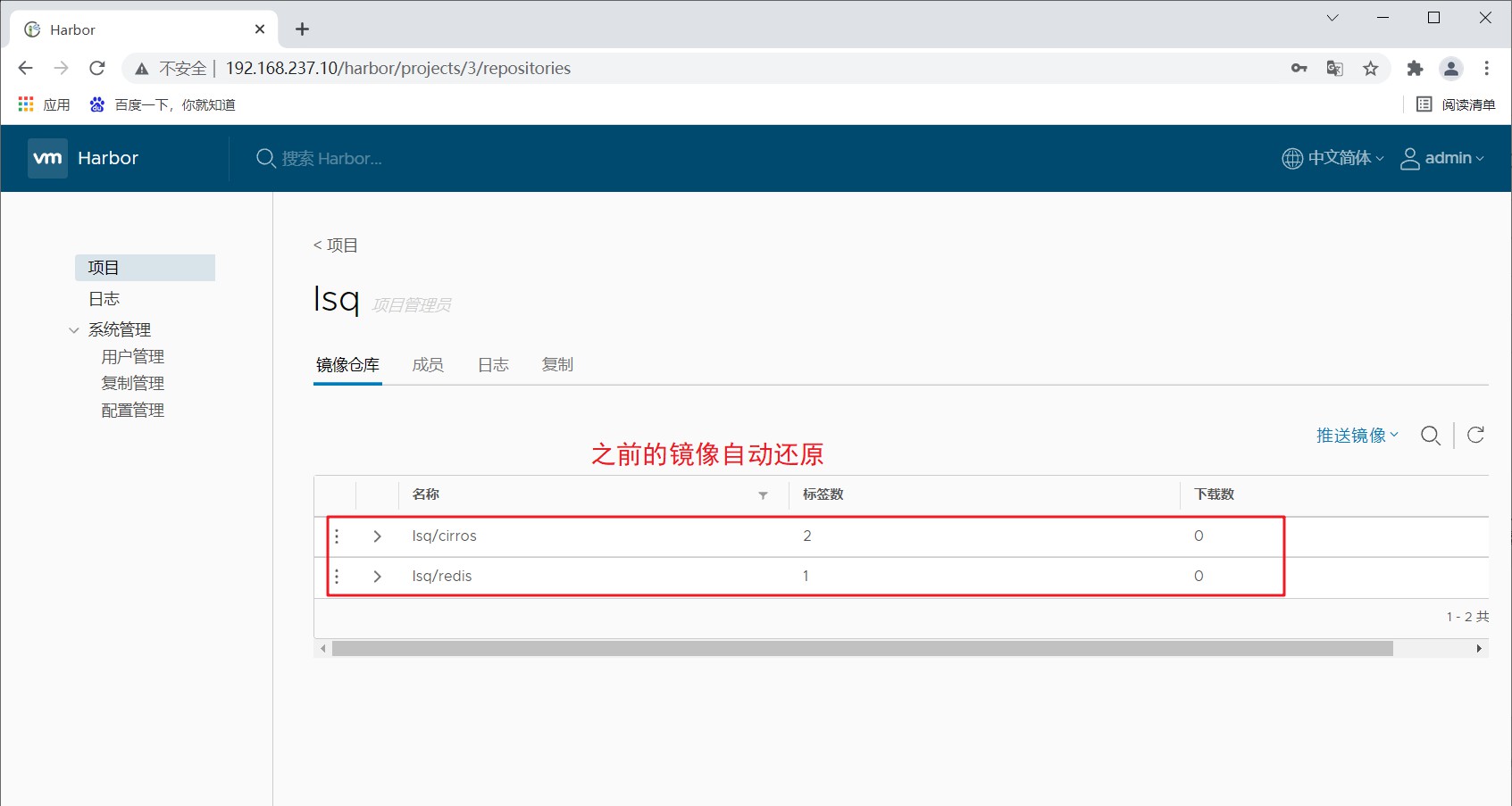This screenshot has width=1512, height=806.
Task: Click the translate page icon
Action: click(x=1335, y=68)
